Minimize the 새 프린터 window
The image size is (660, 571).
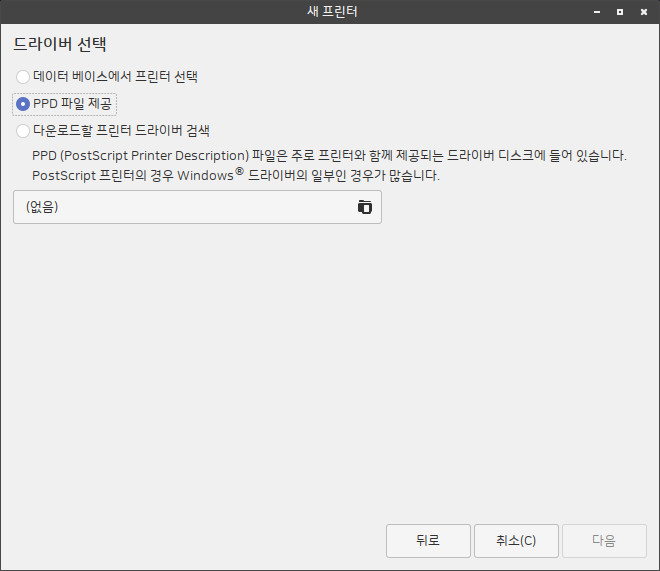pos(597,12)
